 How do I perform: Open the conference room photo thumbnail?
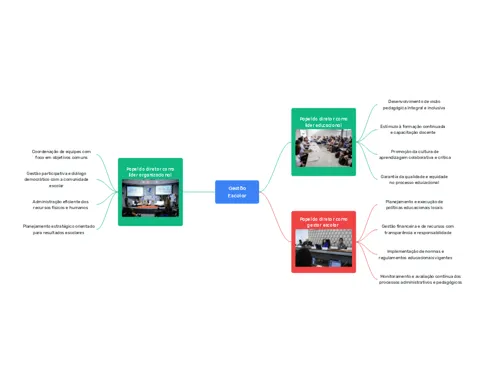(150, 198)
